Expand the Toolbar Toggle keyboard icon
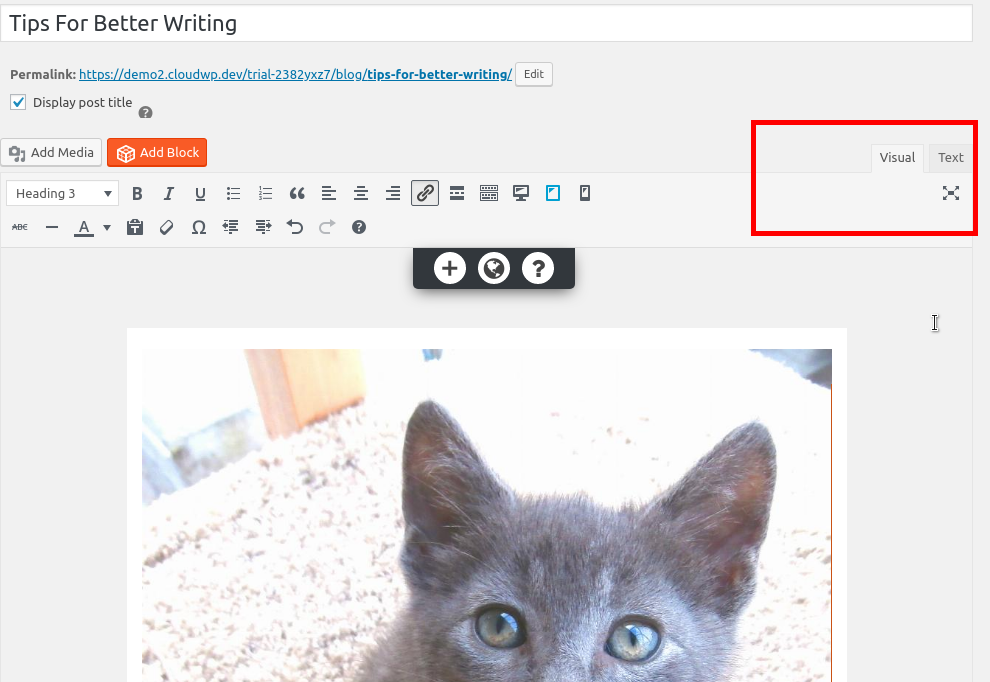990x682 pixels. (x=489, y=193)
